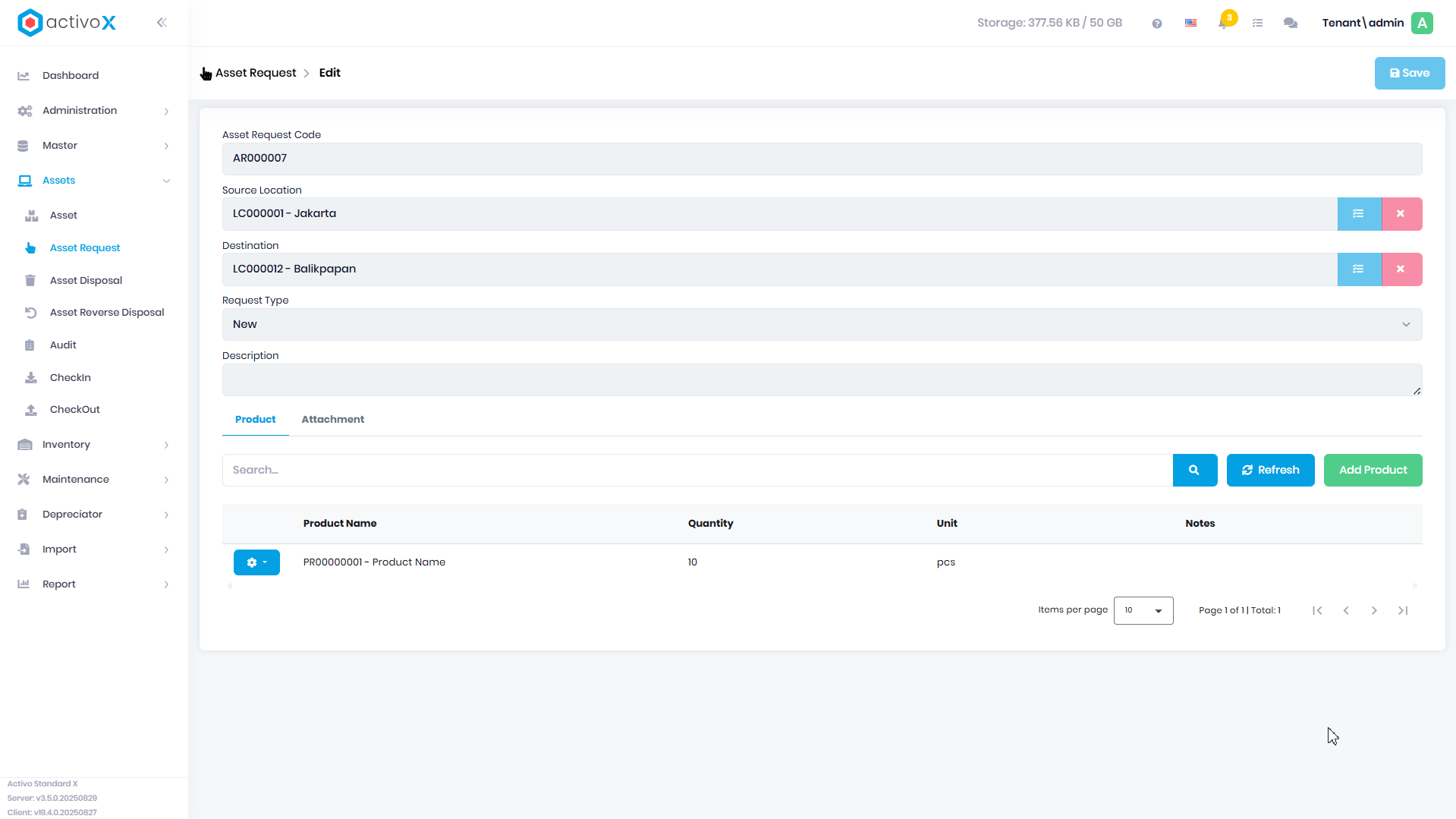Switch to the Product tab
The height and width of the screenshot is (819, 1456).
tap(256, 420)
